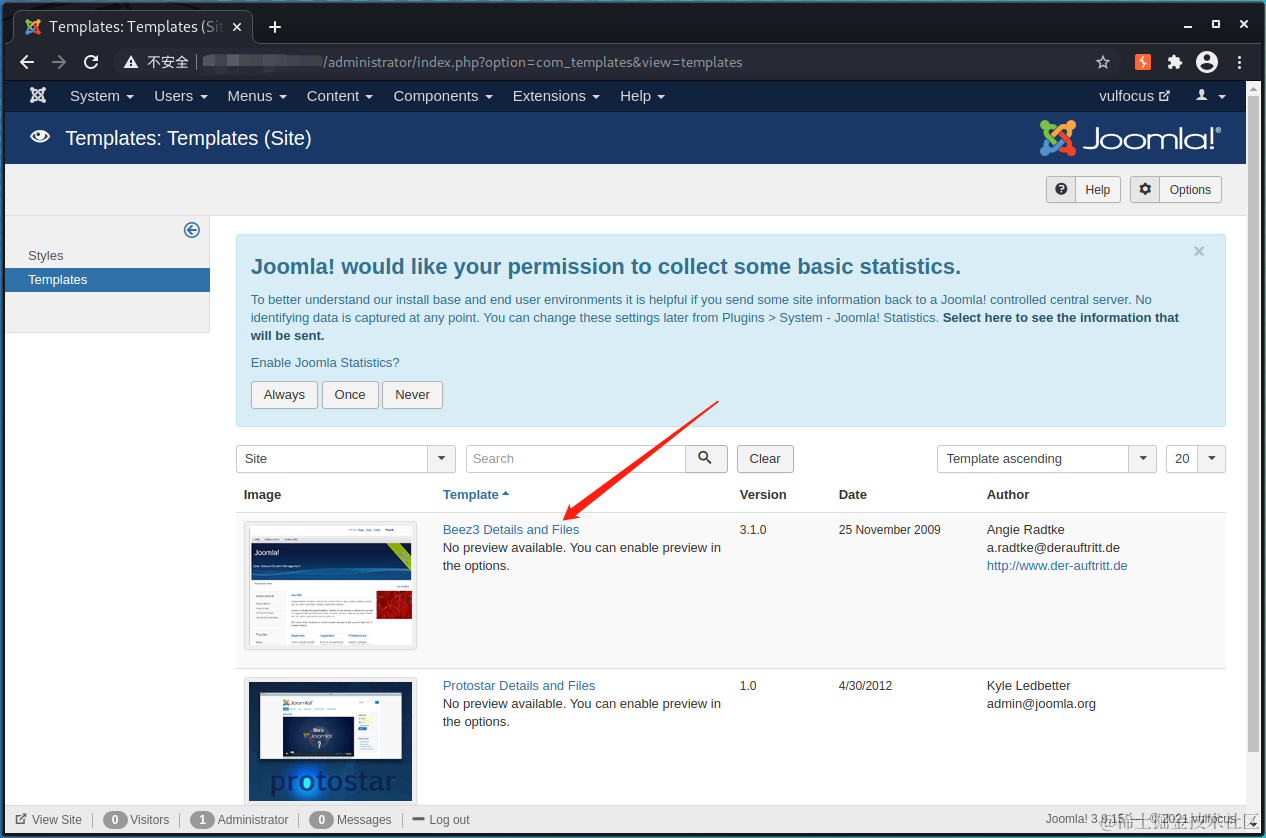1266x838 pixels.
Task: Click the Clear filter button
Action: pos(765,459)
